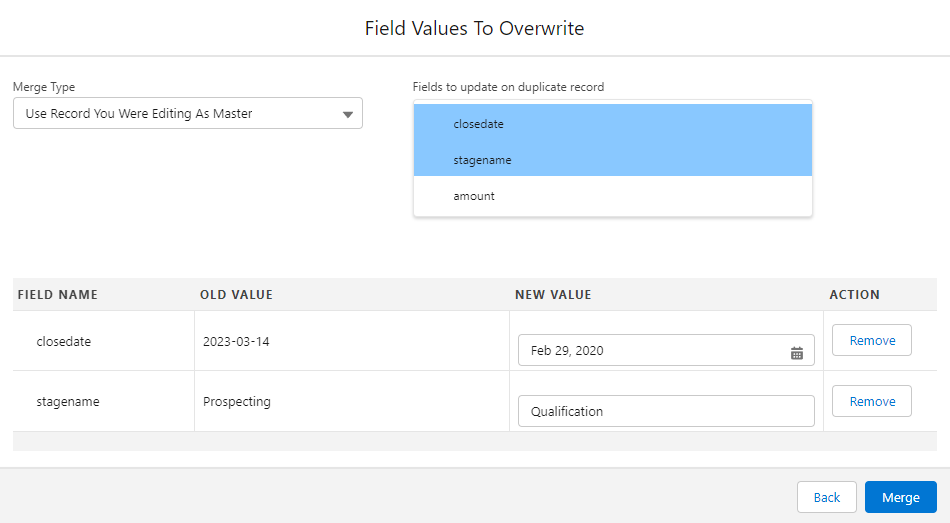Viewport: 950px width, 523px height.
Task: Click the old value 2023-03-14
Action: pos(236,341)
